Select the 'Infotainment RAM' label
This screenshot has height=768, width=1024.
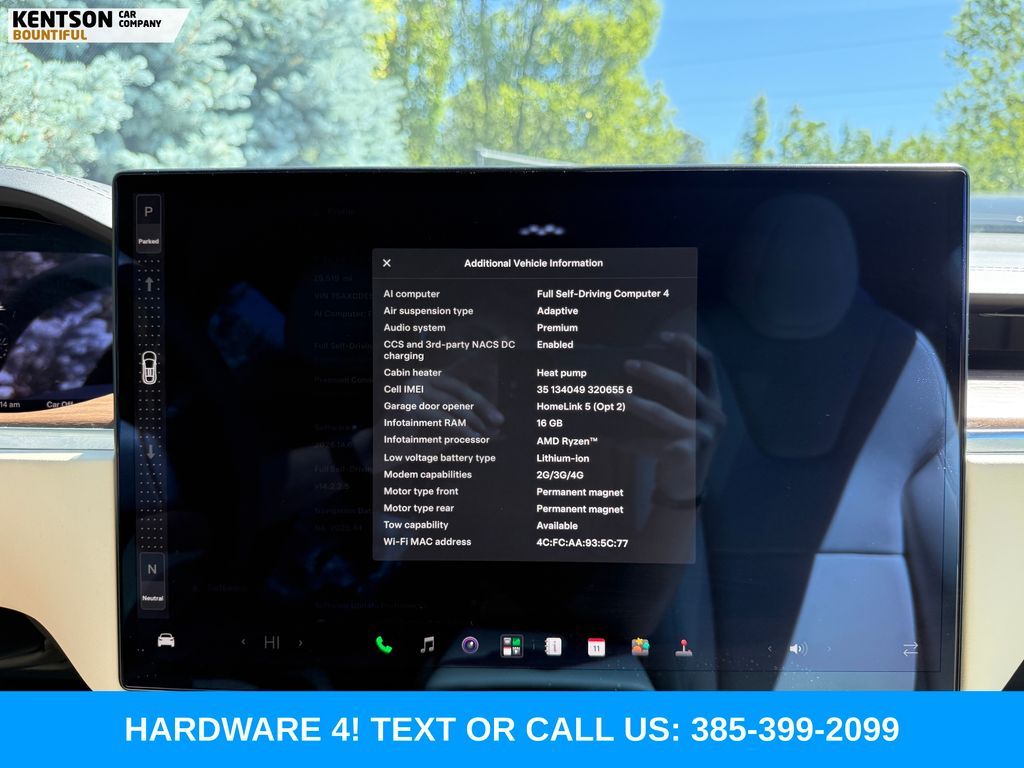(424, 423)
